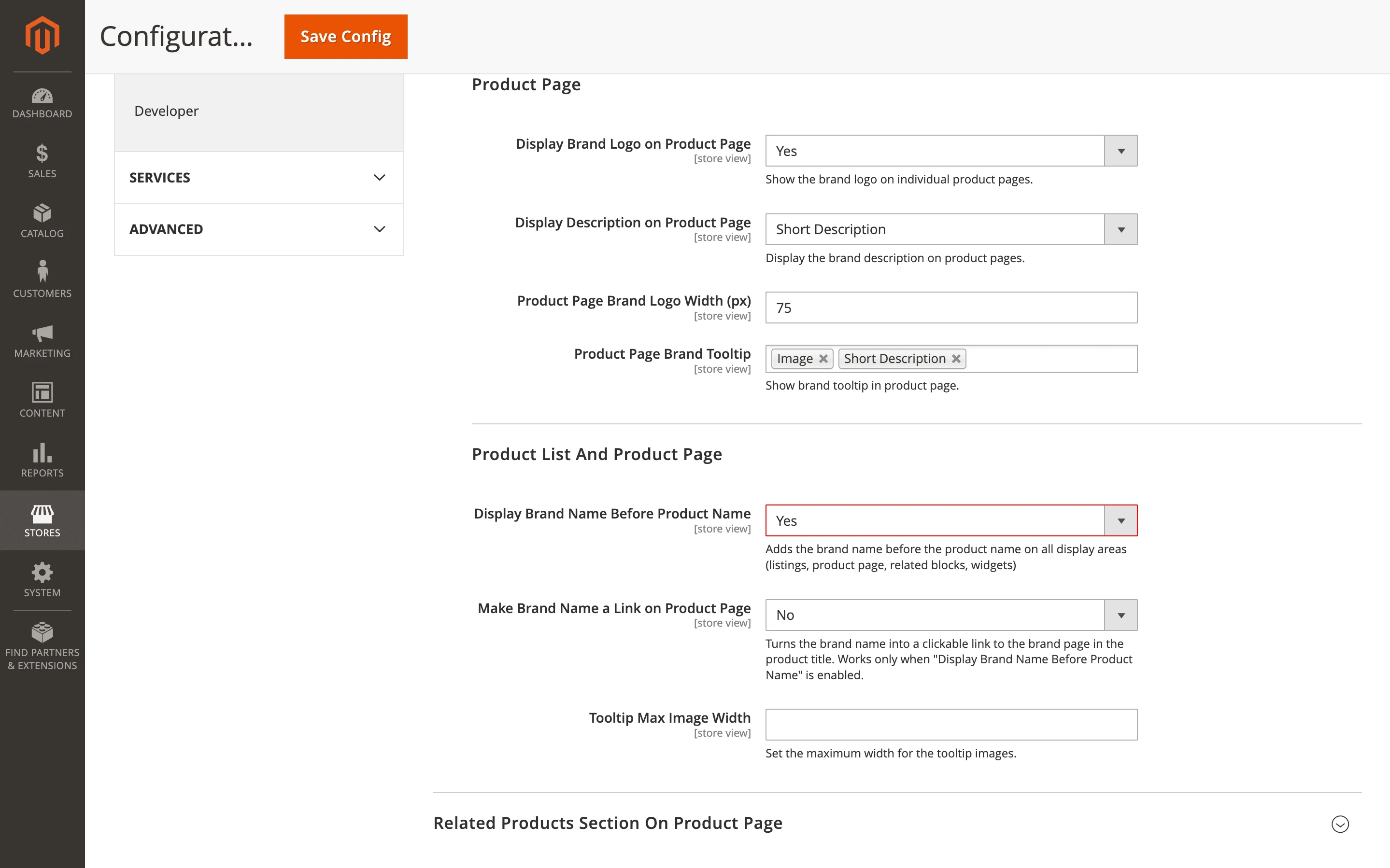Remove the Image tooltip tag

(x=825, y=358)
